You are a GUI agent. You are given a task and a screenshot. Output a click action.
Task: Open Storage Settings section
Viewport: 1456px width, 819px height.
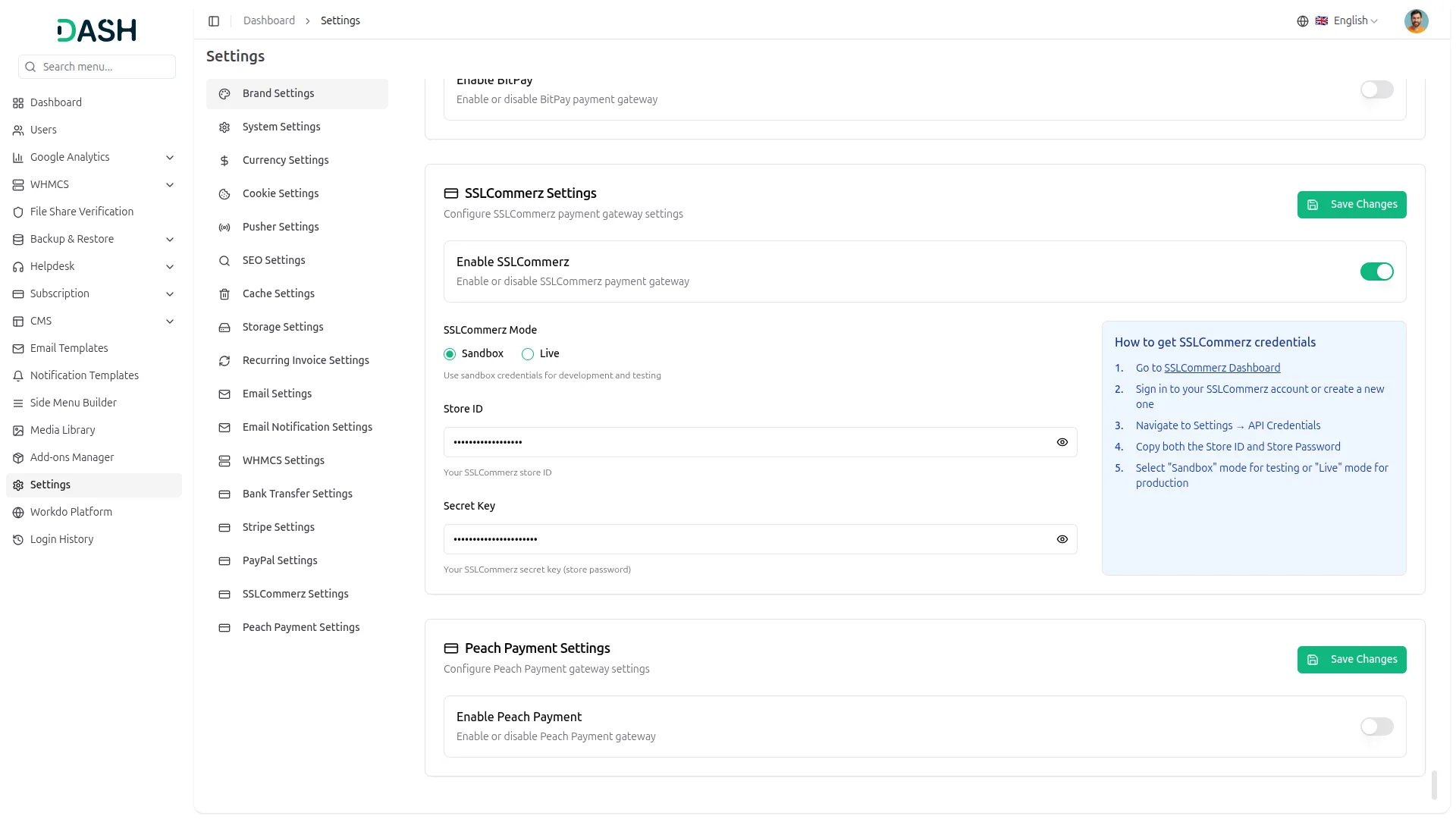coord(297,328)
